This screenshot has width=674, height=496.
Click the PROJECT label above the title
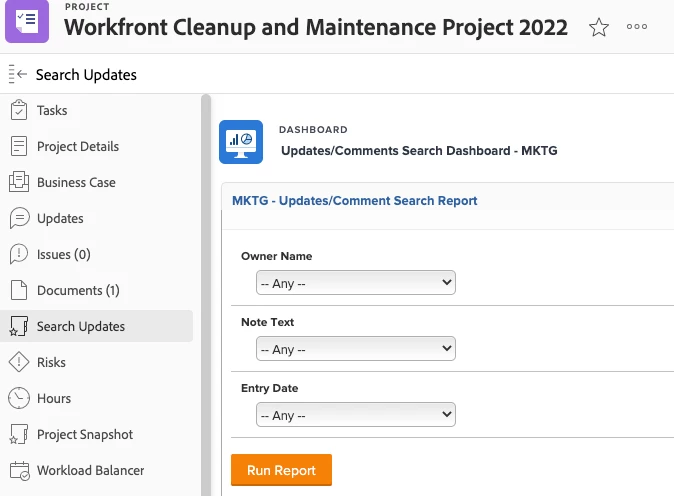(x=87, y=6)
